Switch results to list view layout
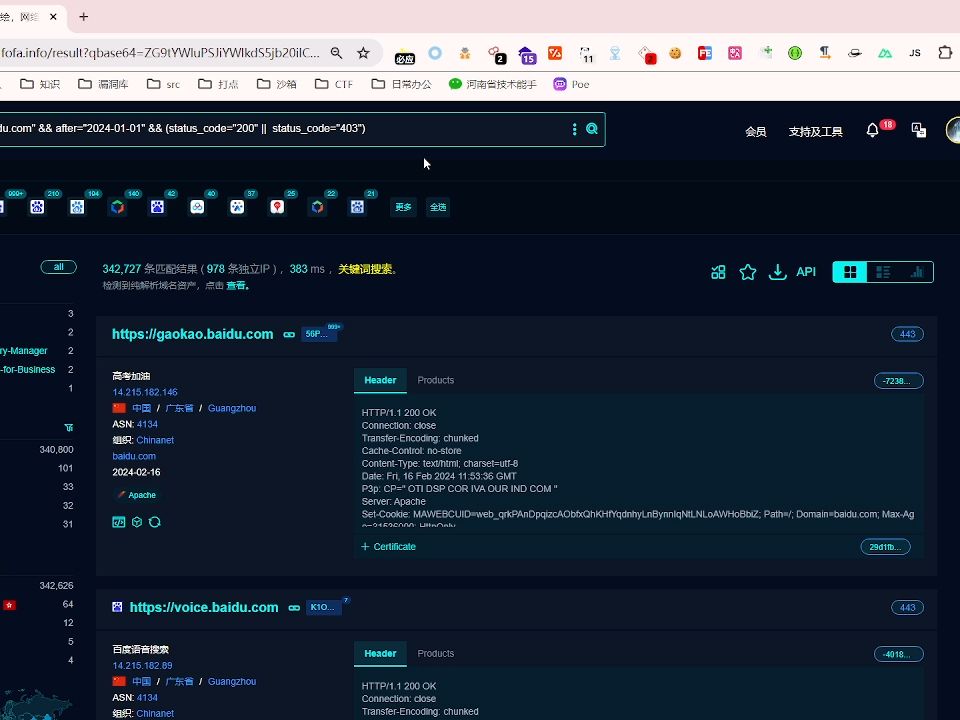The height and width of the screenshot is (720, 960). pyautogui.click(x=883, y=271)
